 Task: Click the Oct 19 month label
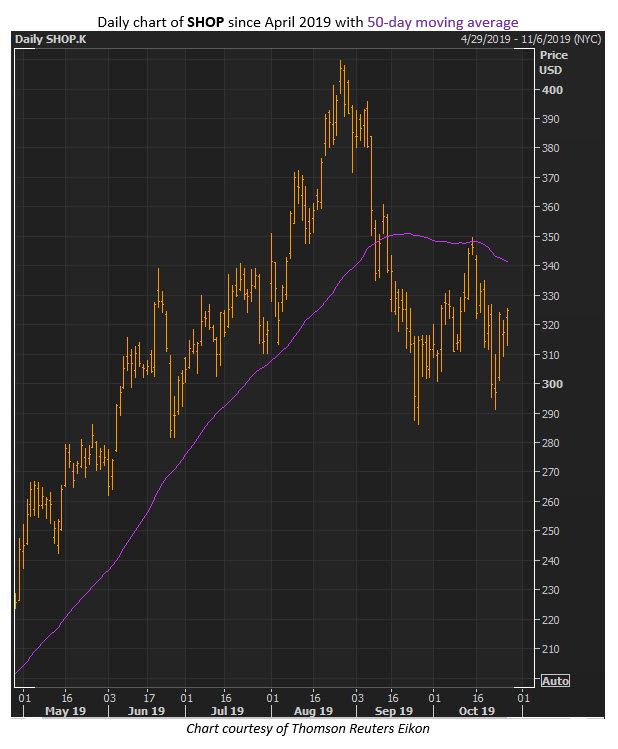coord(477,711)
